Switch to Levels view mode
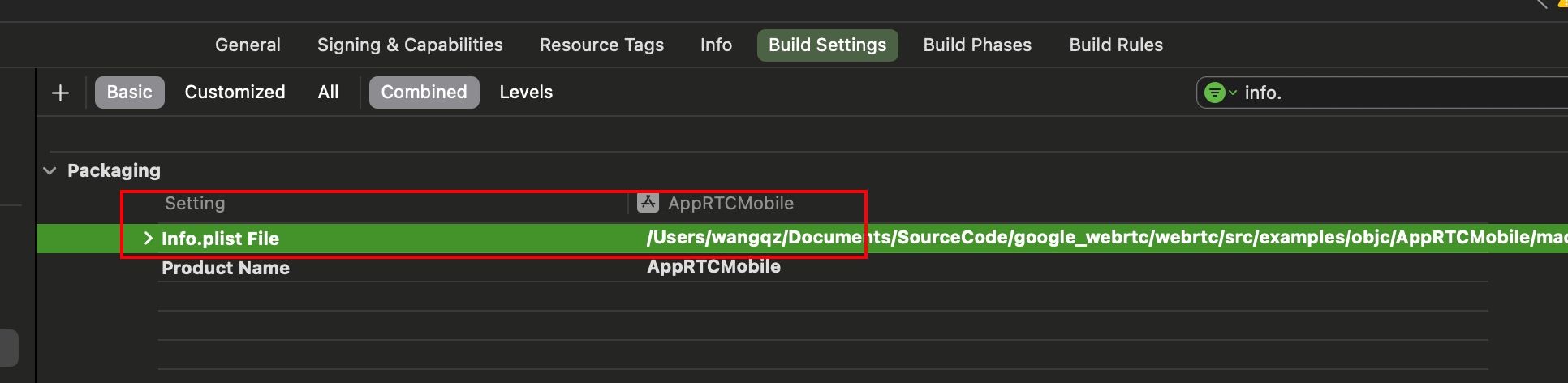The image size is (1568, 383). [x=526, y=93]
